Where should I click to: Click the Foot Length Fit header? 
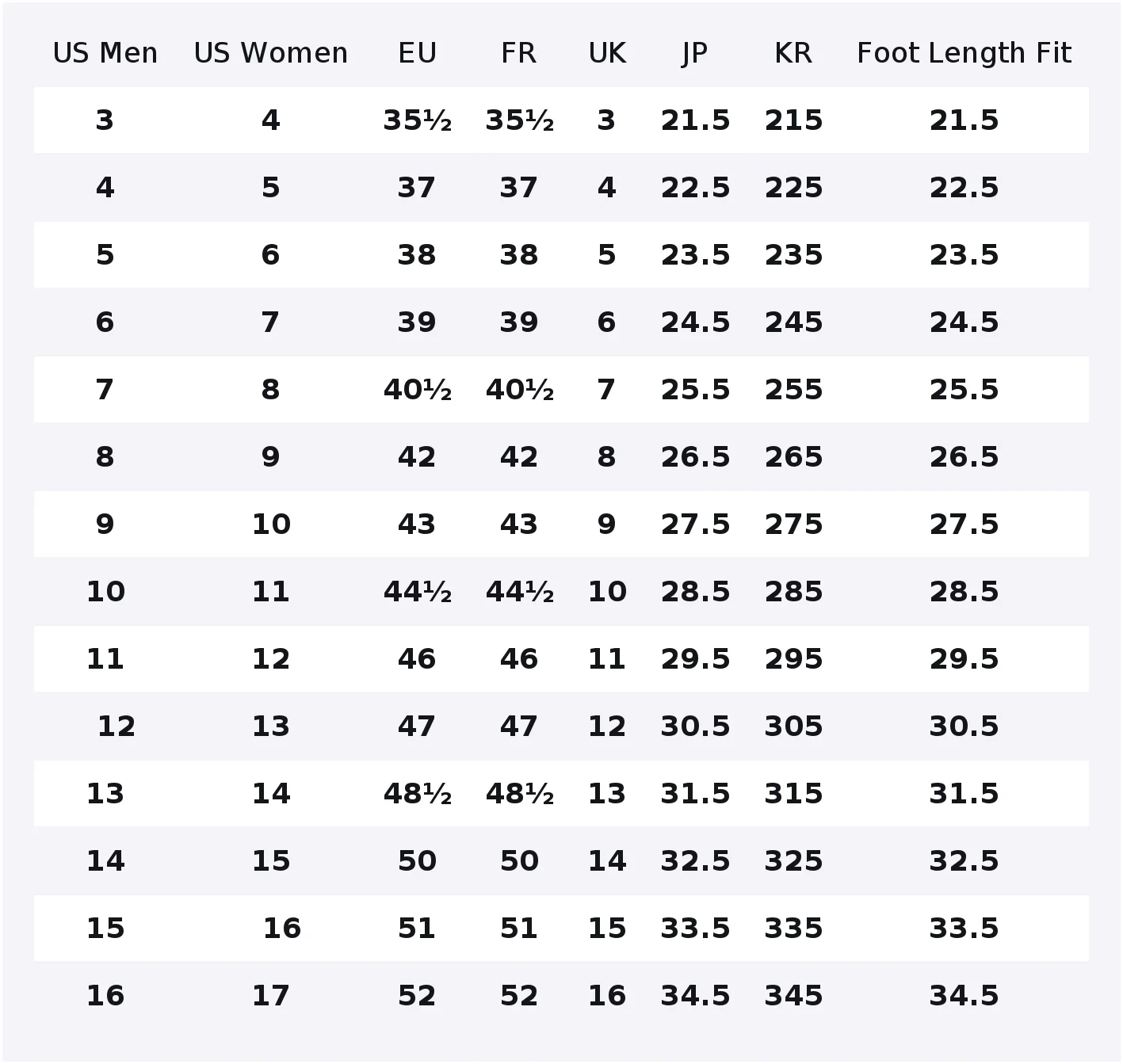coord(964,53)
